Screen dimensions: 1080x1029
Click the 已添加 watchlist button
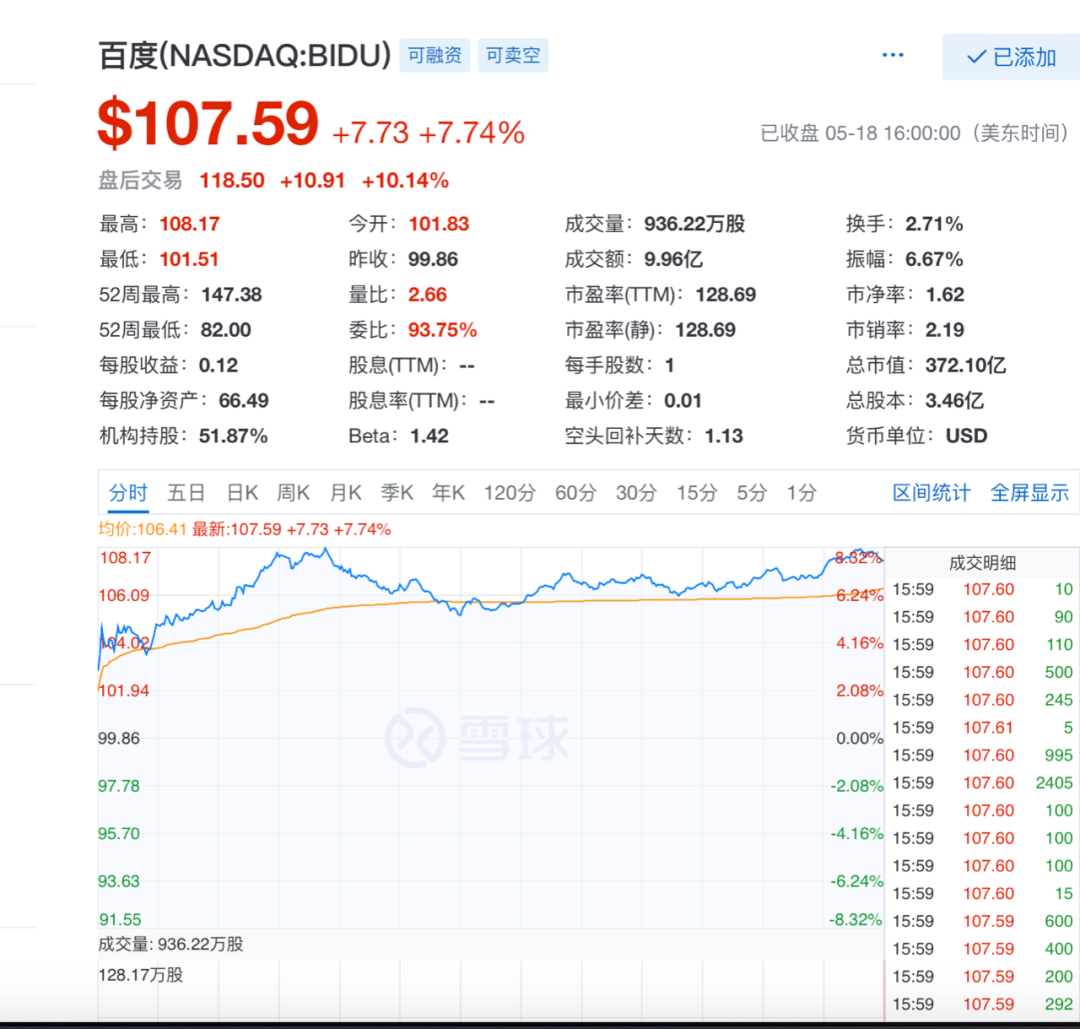(1010, 57)
